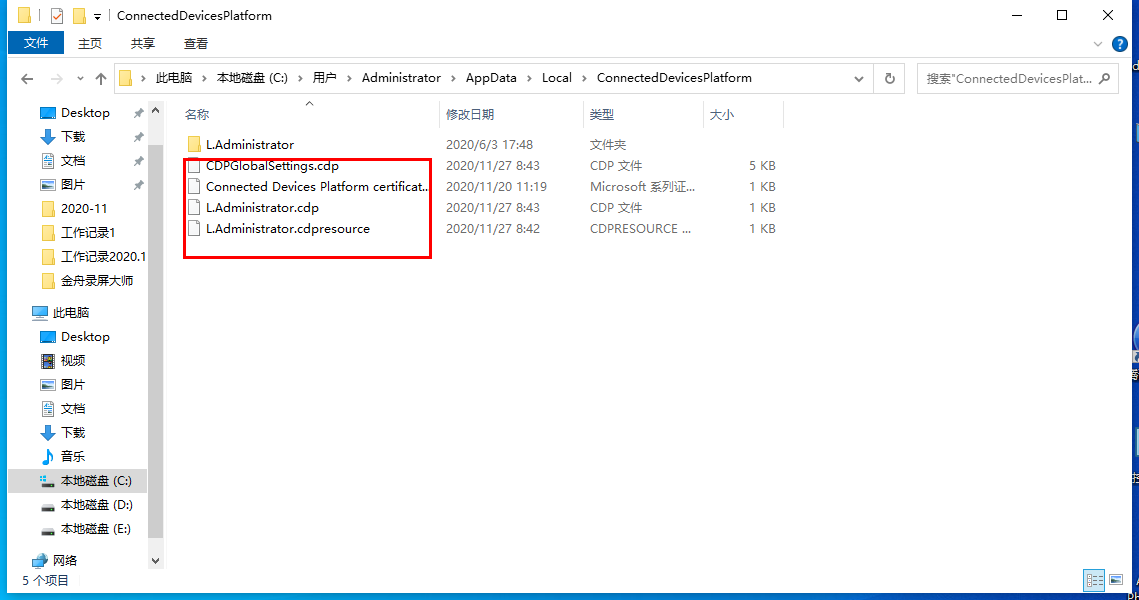This screenshot has height=600, width=1139.
Task: Switch to the 主页 ribbon tab
Action: (90, 44)
